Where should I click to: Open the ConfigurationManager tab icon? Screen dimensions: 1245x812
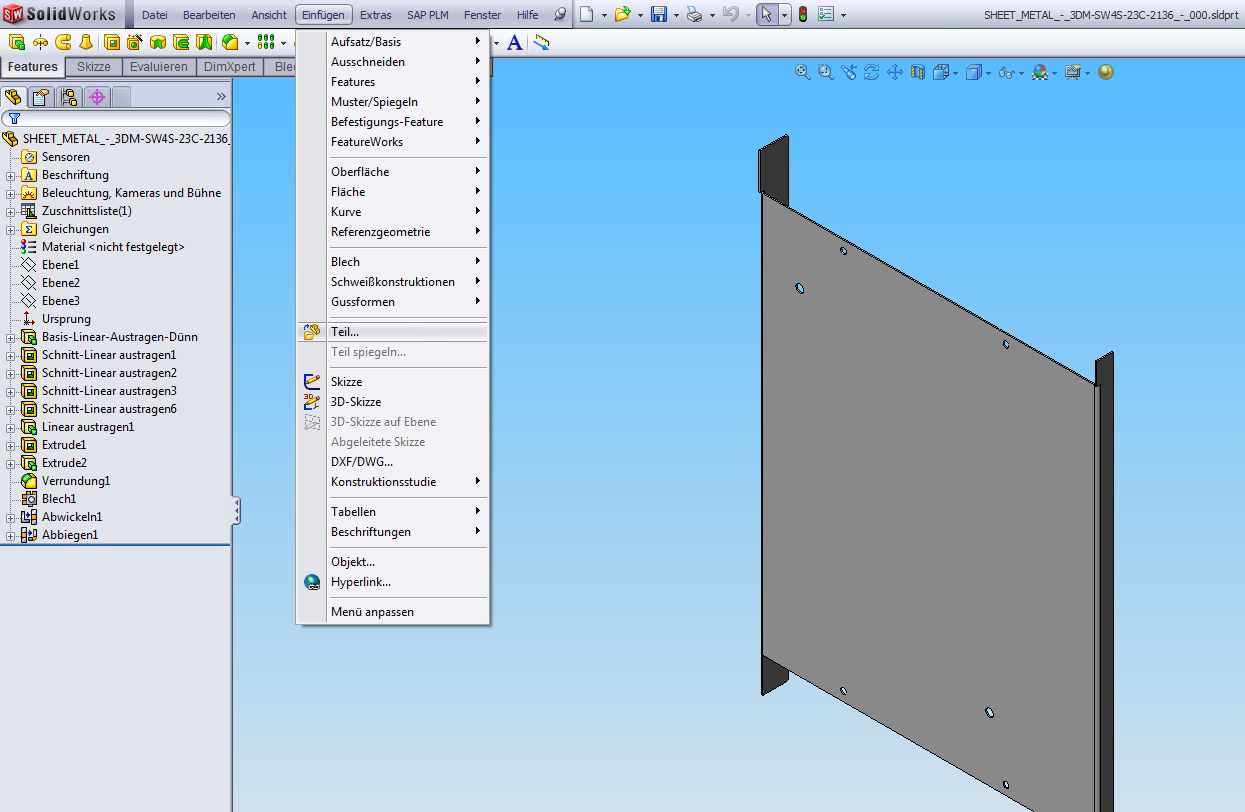click(68, 97)
